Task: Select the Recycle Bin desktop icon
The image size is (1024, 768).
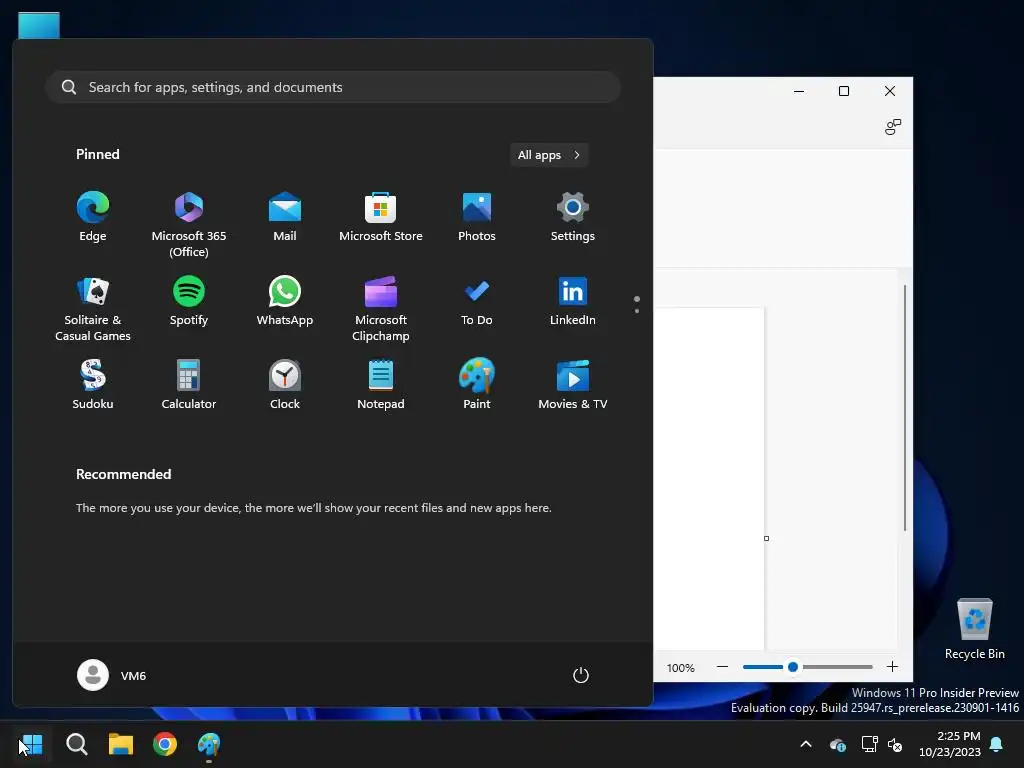Action: 974,628
